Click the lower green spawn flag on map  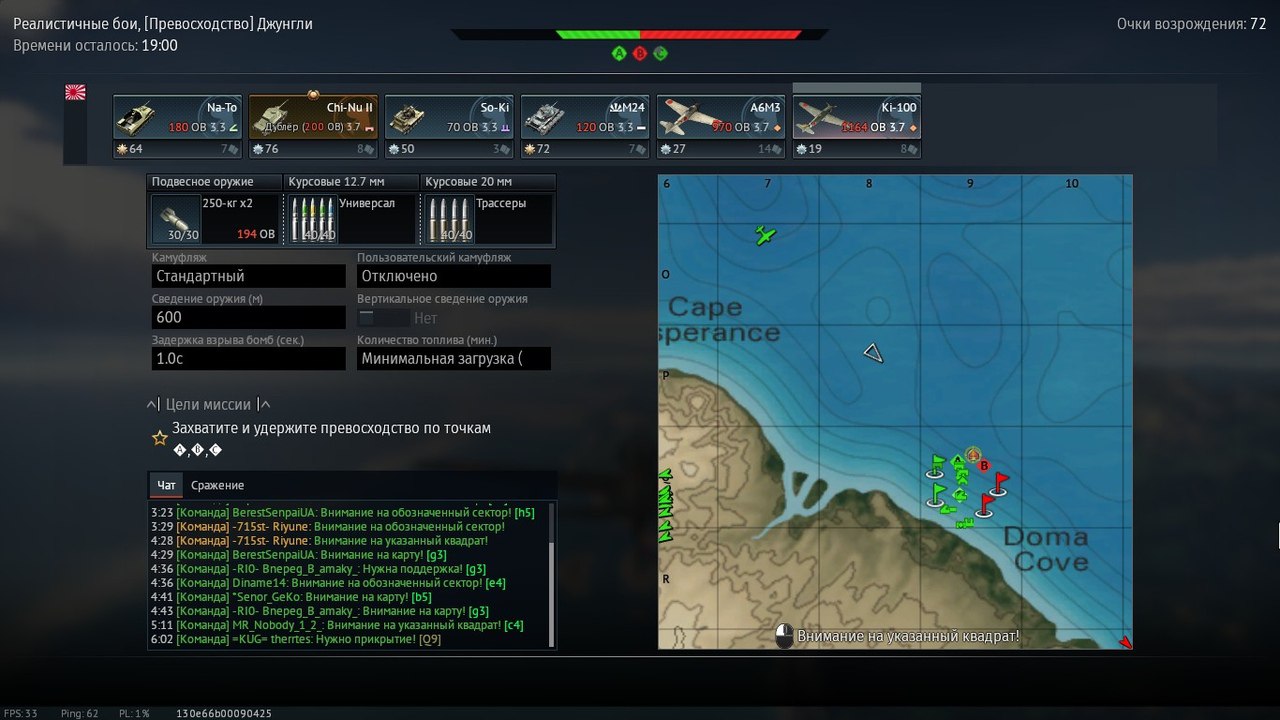point(937,495)
